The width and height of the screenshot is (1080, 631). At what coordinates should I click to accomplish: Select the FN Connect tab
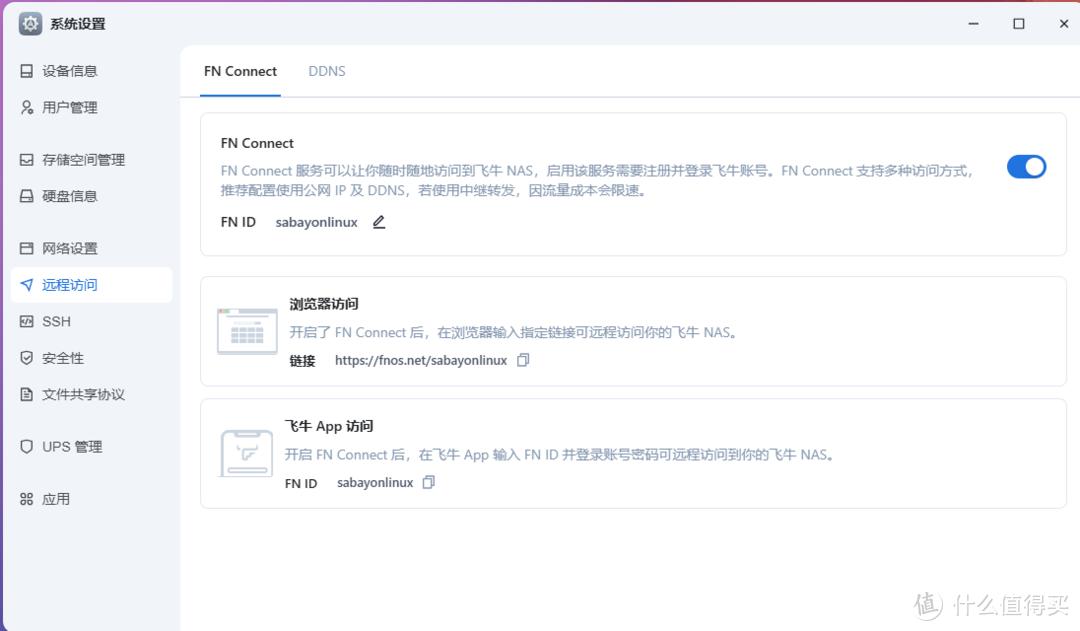[240, 71]
